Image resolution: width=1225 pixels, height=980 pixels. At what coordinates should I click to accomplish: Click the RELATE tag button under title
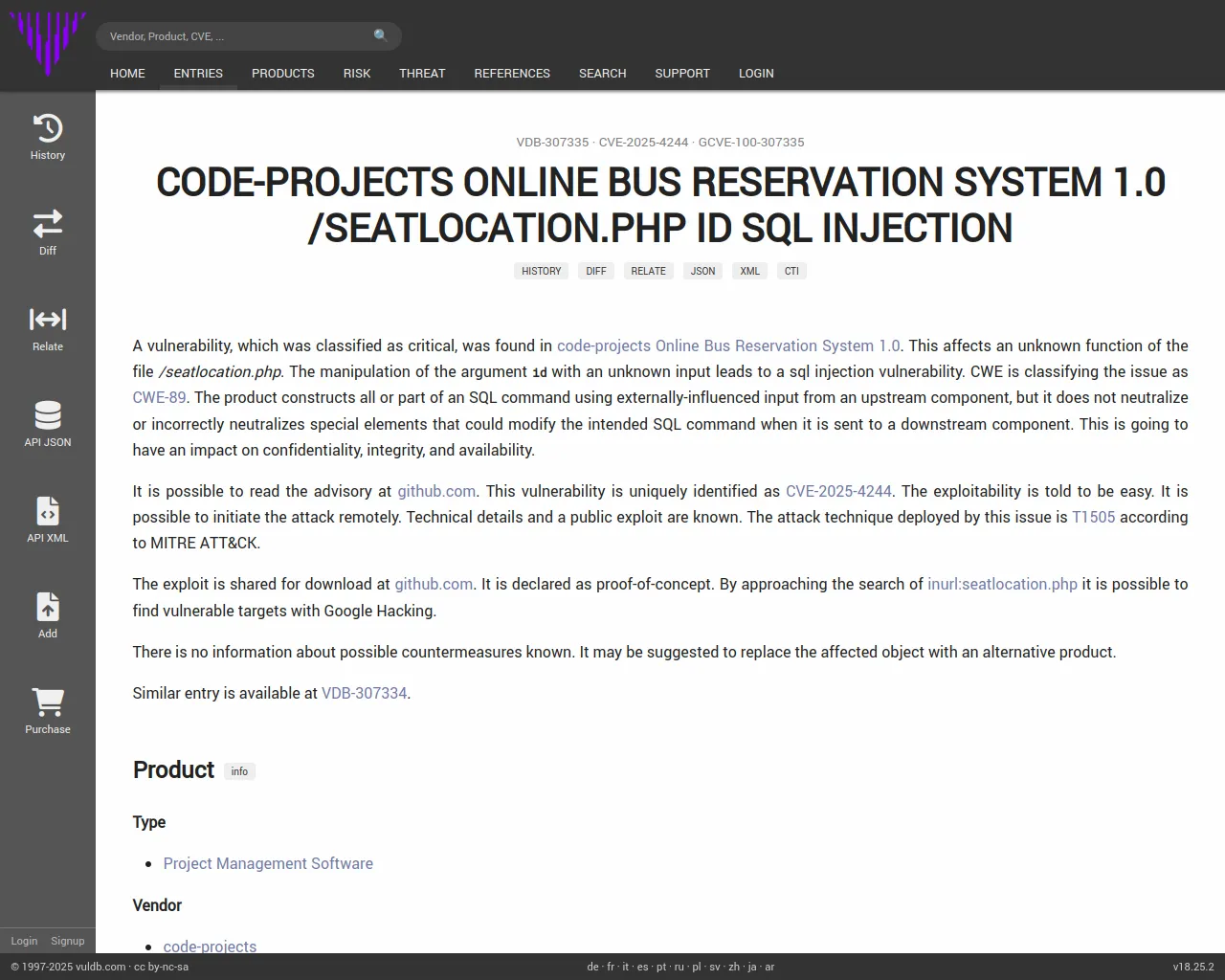coord(648,271)
